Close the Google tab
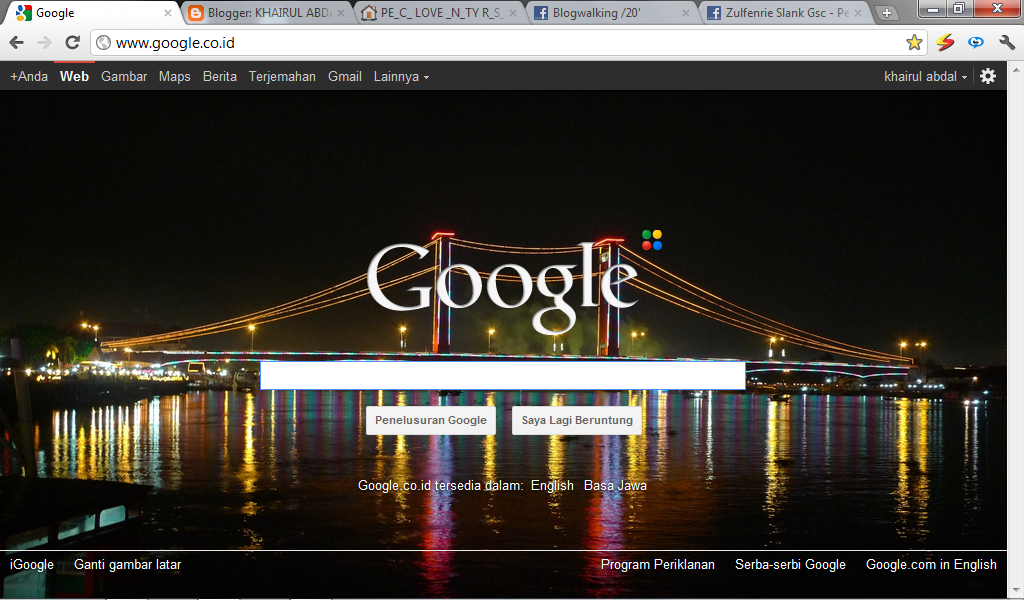This screenshot has height=600, width=1024. (168, 13)
